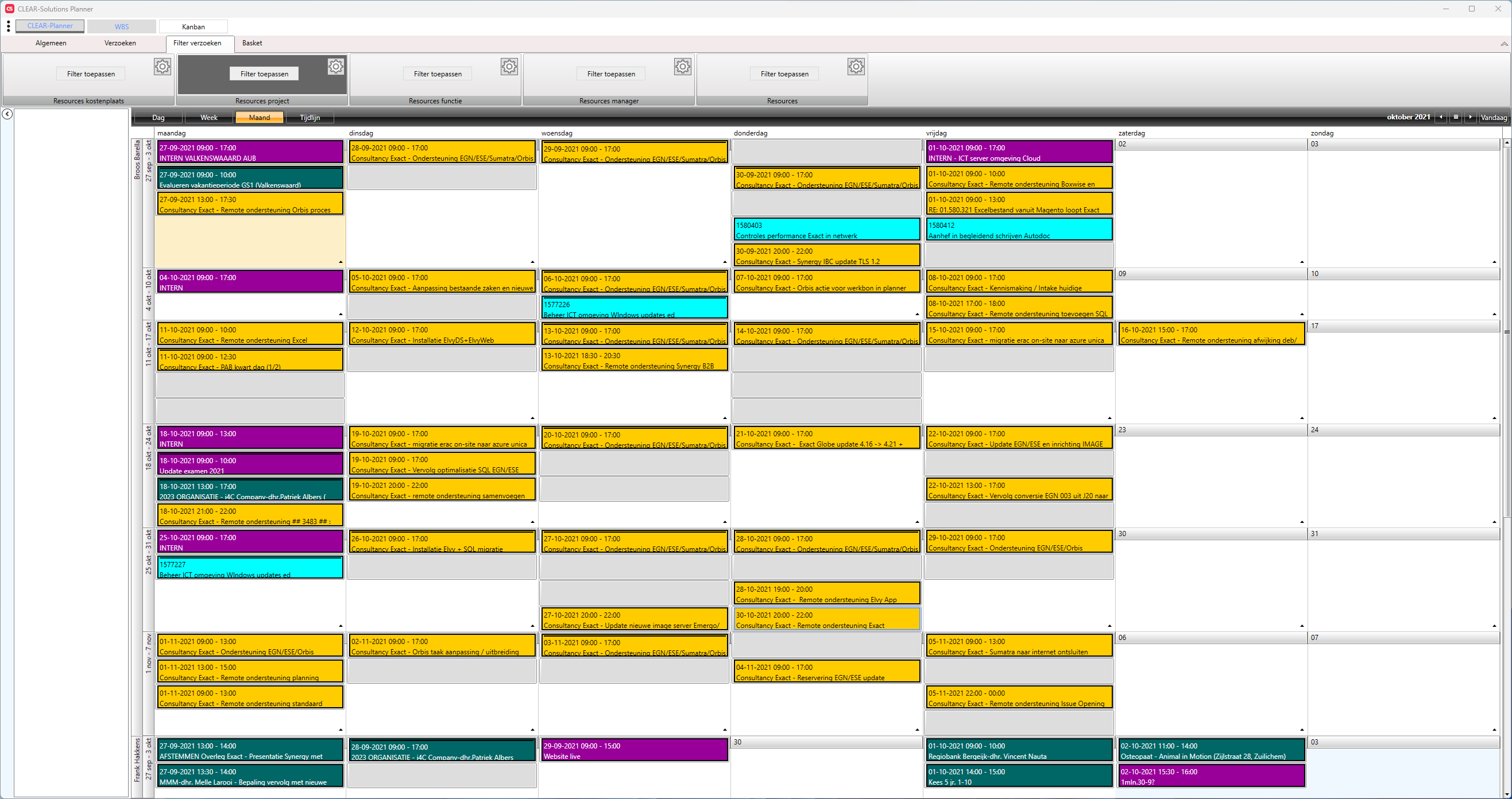The image size is (1512, 799).
Task: Select the cyan 1580412 Autodoc item
Action: (x=1019, y=230)
